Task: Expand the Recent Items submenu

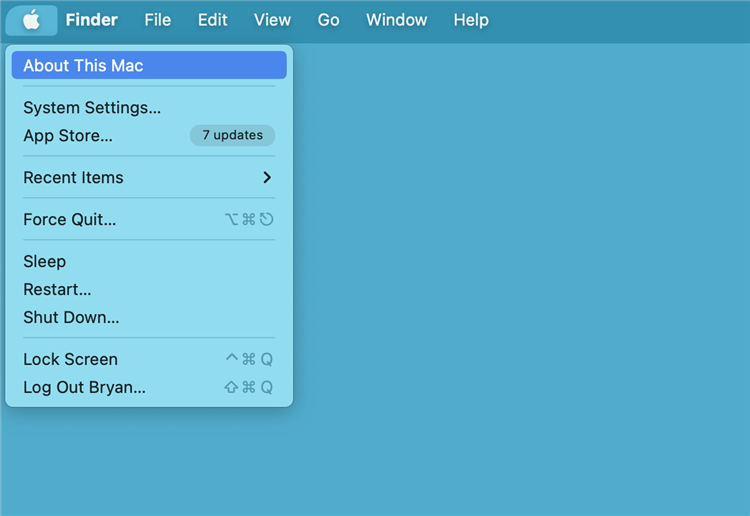Action: click(x=149, y=177)
